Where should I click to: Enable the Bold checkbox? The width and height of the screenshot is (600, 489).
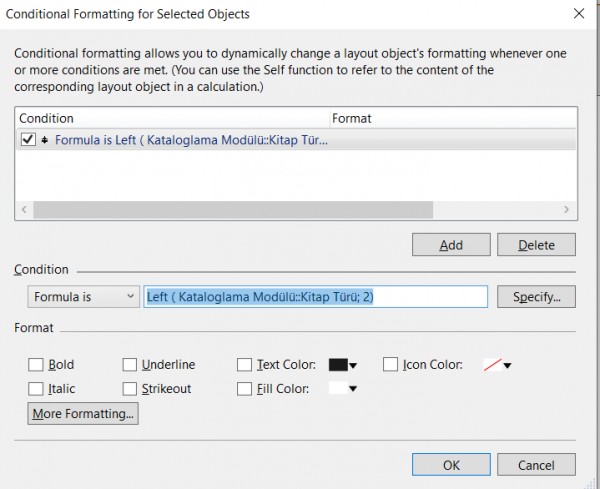(36, 365)
